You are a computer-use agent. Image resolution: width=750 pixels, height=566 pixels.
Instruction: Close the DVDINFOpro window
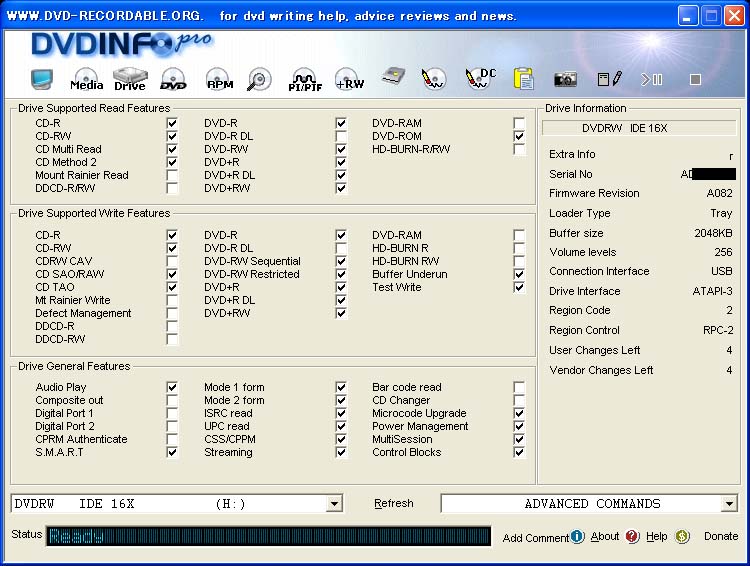734,16
